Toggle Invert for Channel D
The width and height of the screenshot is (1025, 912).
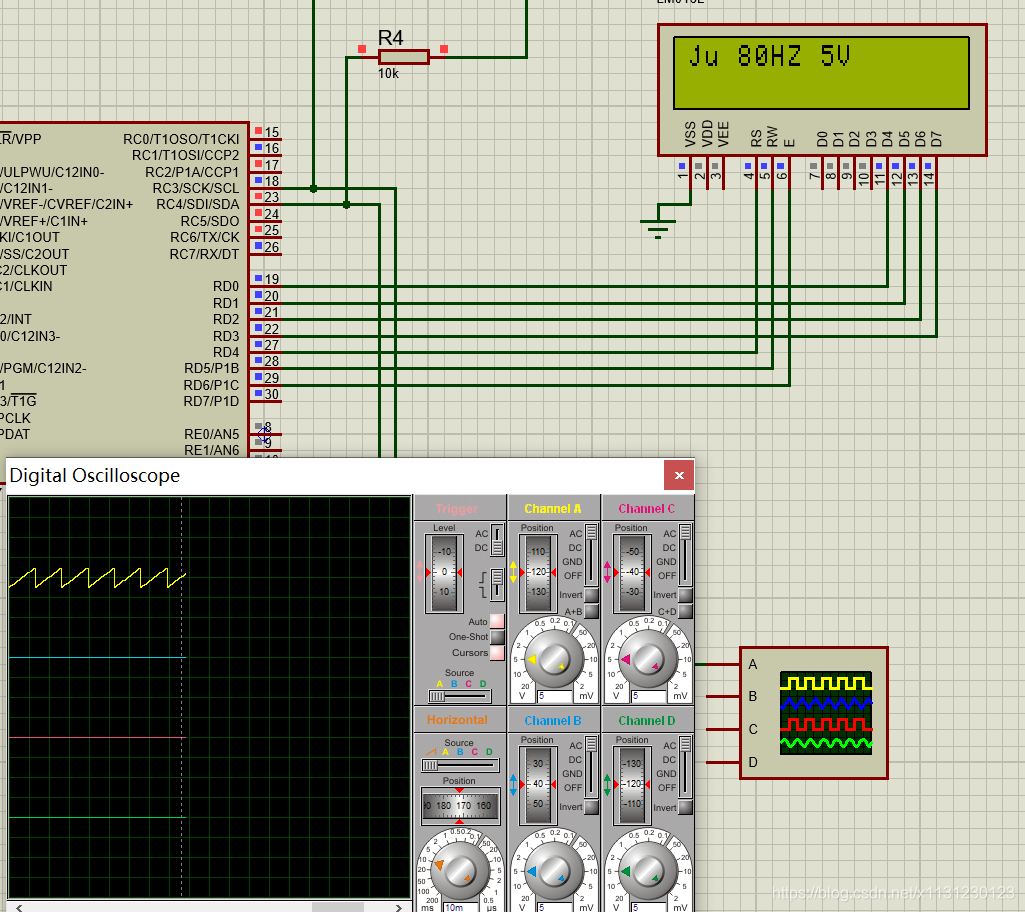[686, 807]
